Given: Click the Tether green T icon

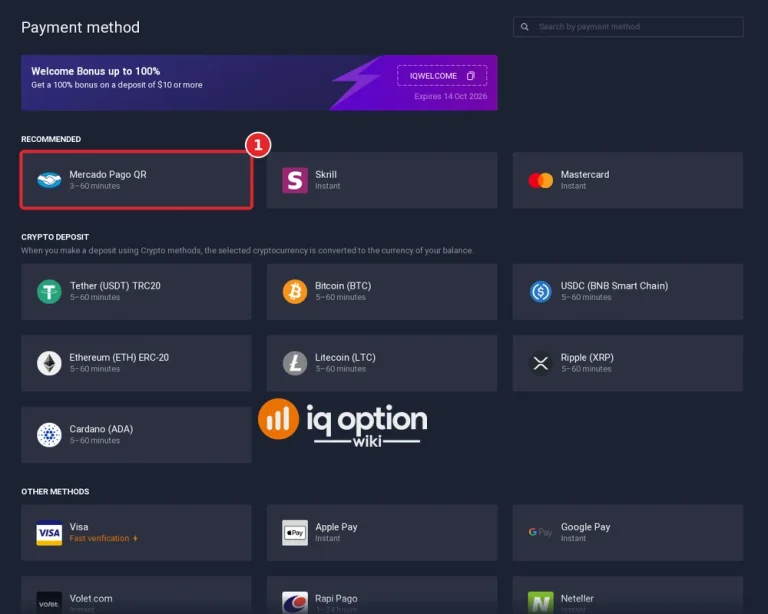Looking at the screenshot, I should [49, 291].
